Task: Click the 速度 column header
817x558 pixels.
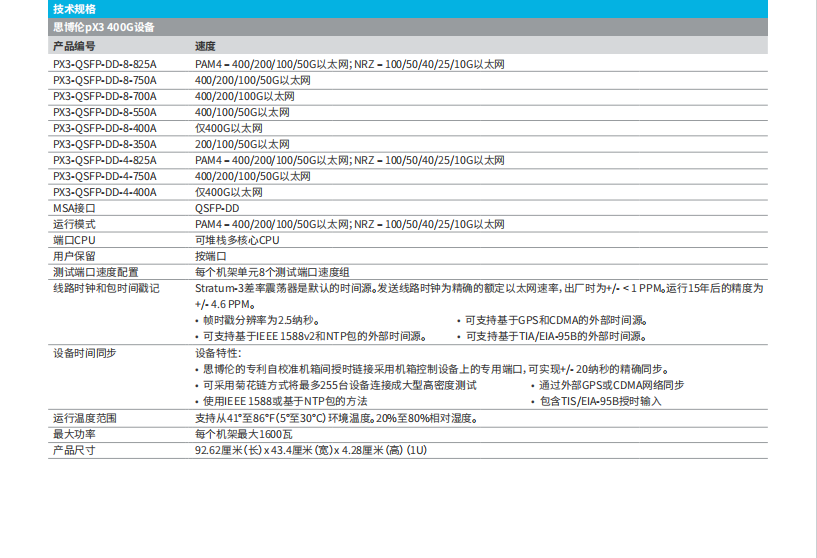Action: click(x=205, y=47)
